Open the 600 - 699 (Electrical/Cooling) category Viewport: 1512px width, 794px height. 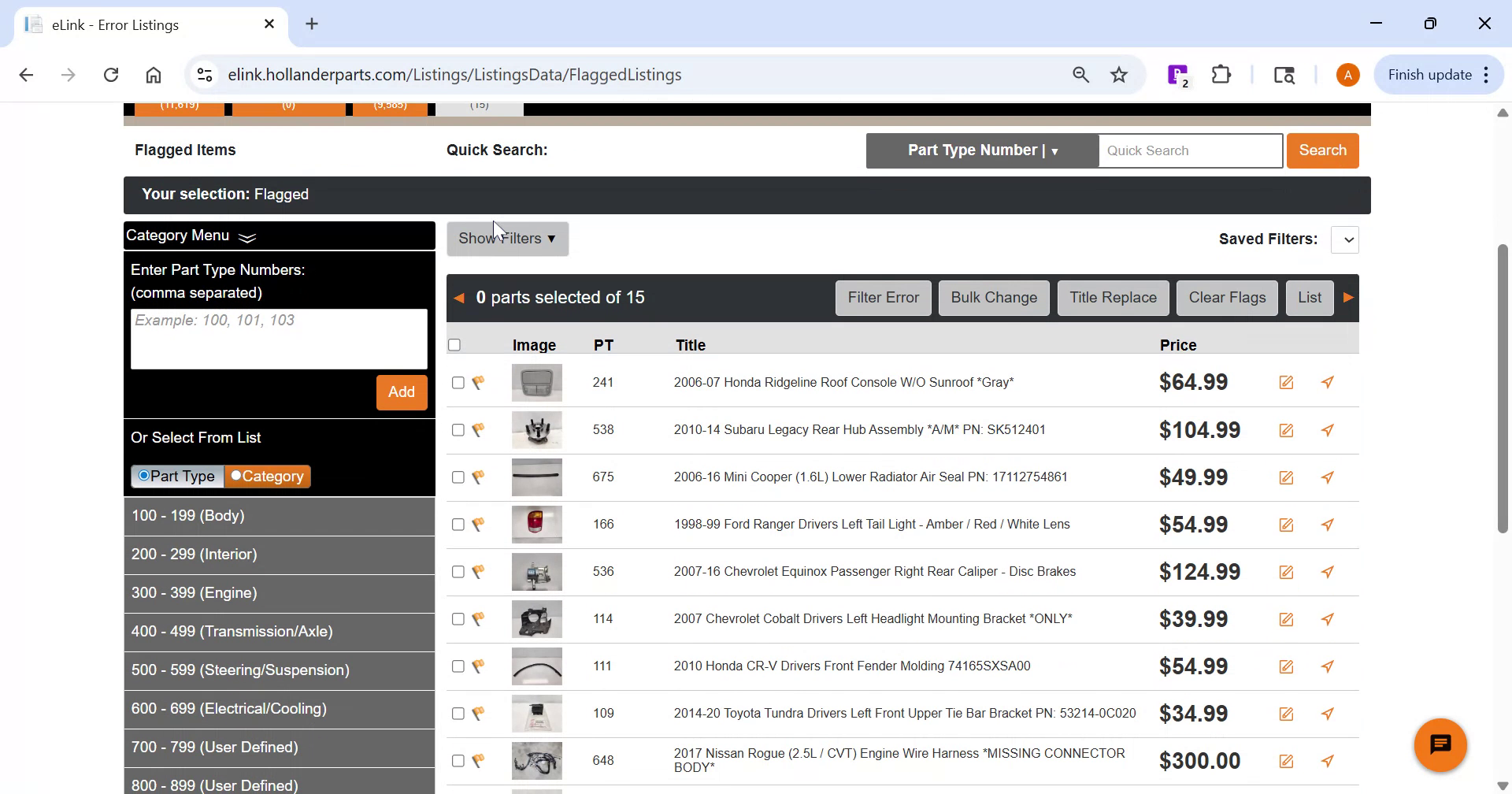[279, 708]
